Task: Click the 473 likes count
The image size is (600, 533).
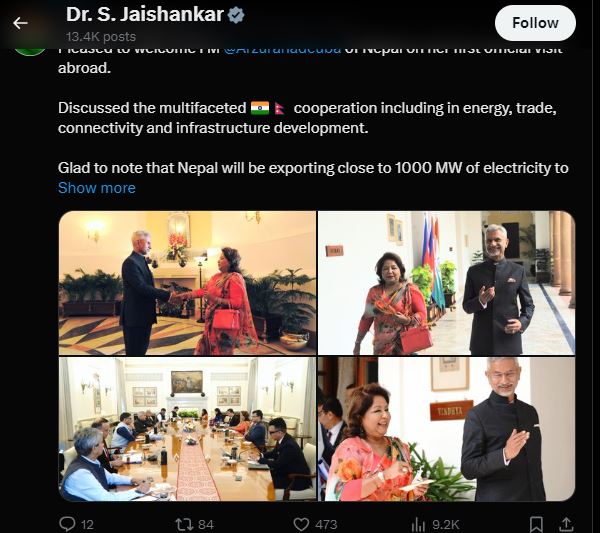Action: (x=326, y=524)
